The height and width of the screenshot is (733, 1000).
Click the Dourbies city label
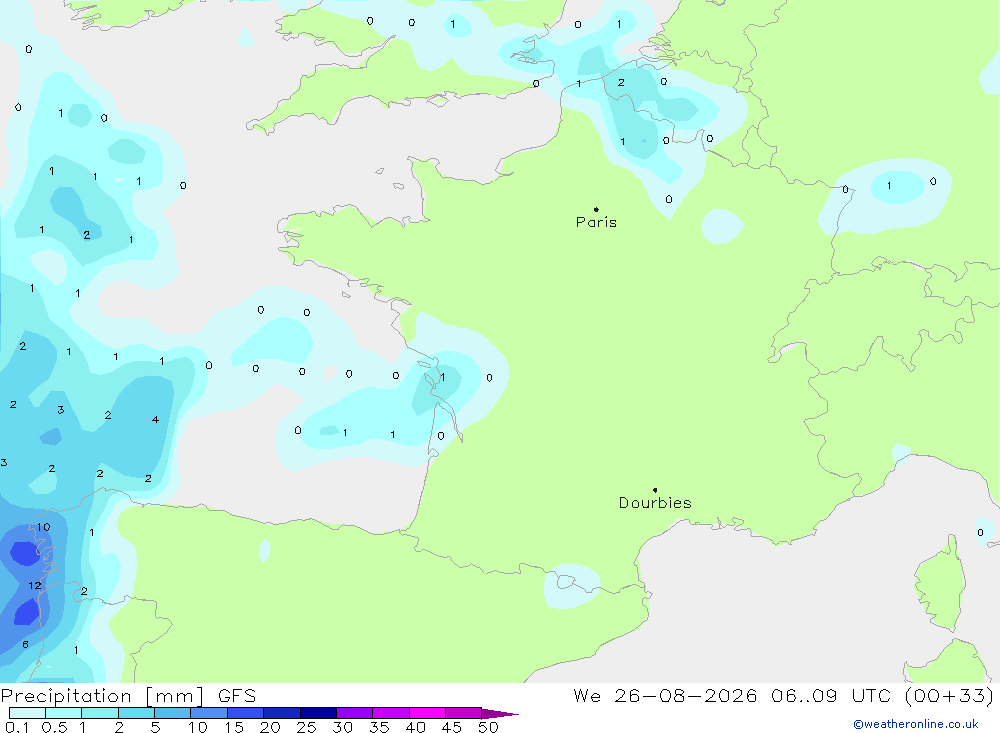pyautogui.click(x=655, y=503)
